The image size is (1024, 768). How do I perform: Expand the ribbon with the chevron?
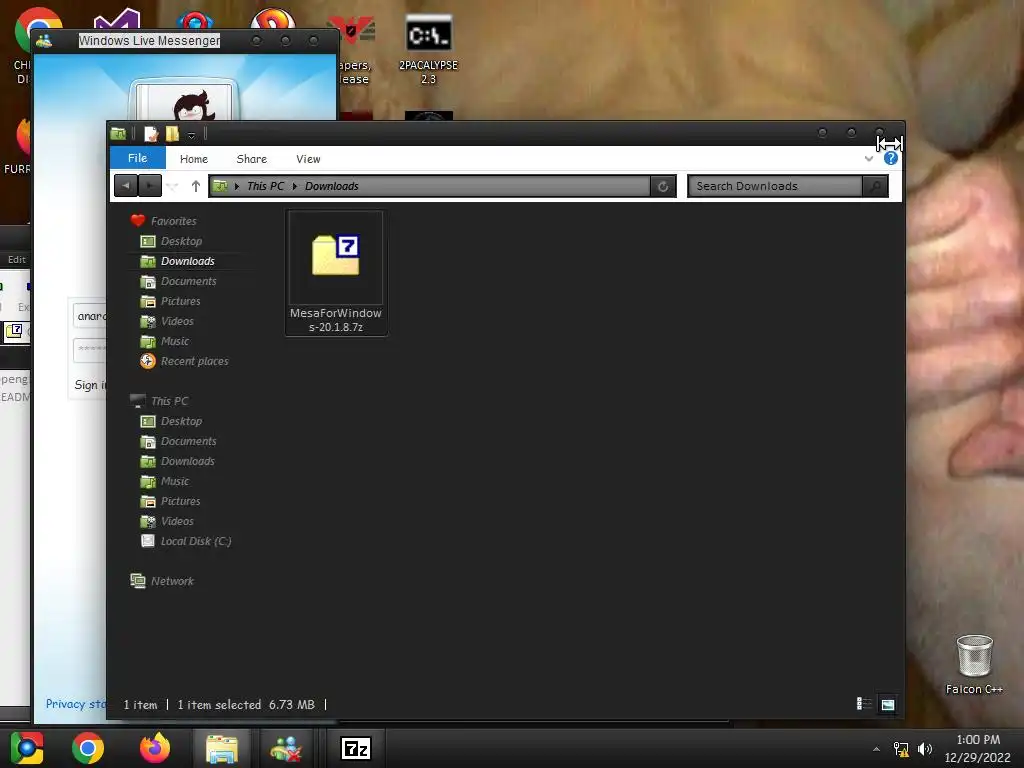click(x=869, y=159)
